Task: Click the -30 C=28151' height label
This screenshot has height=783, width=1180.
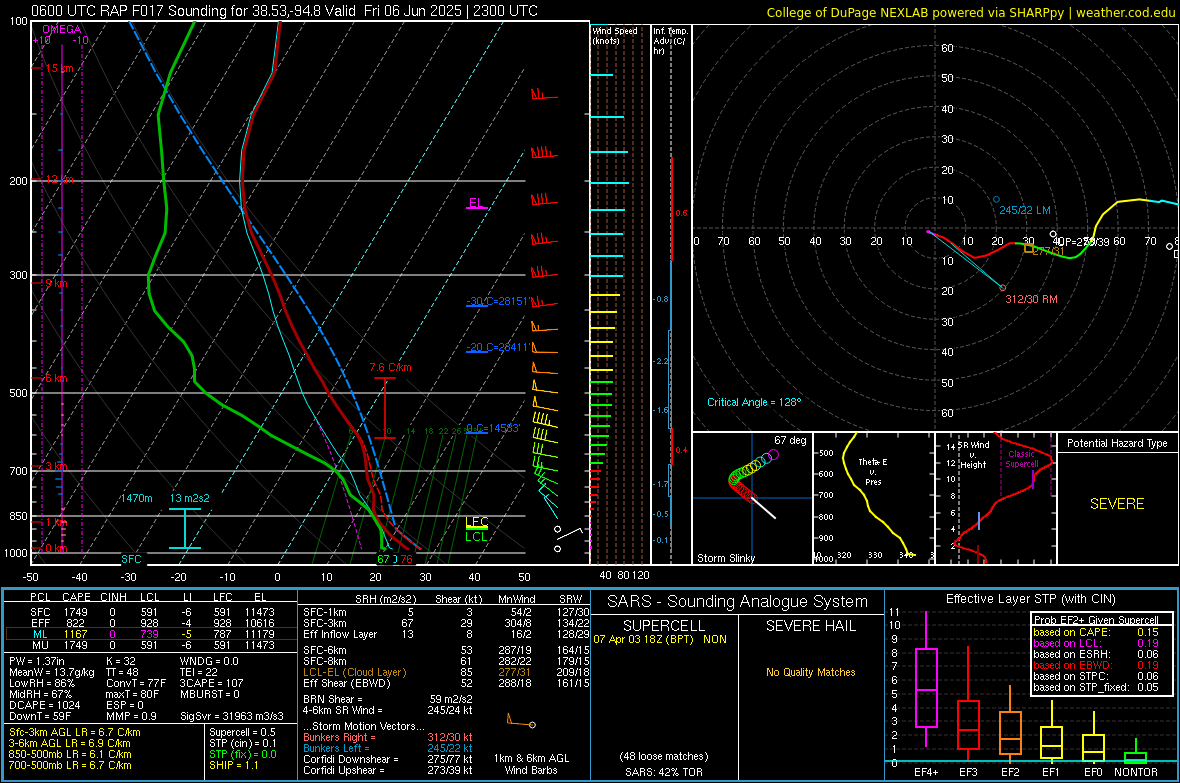Action: point(498,301)
